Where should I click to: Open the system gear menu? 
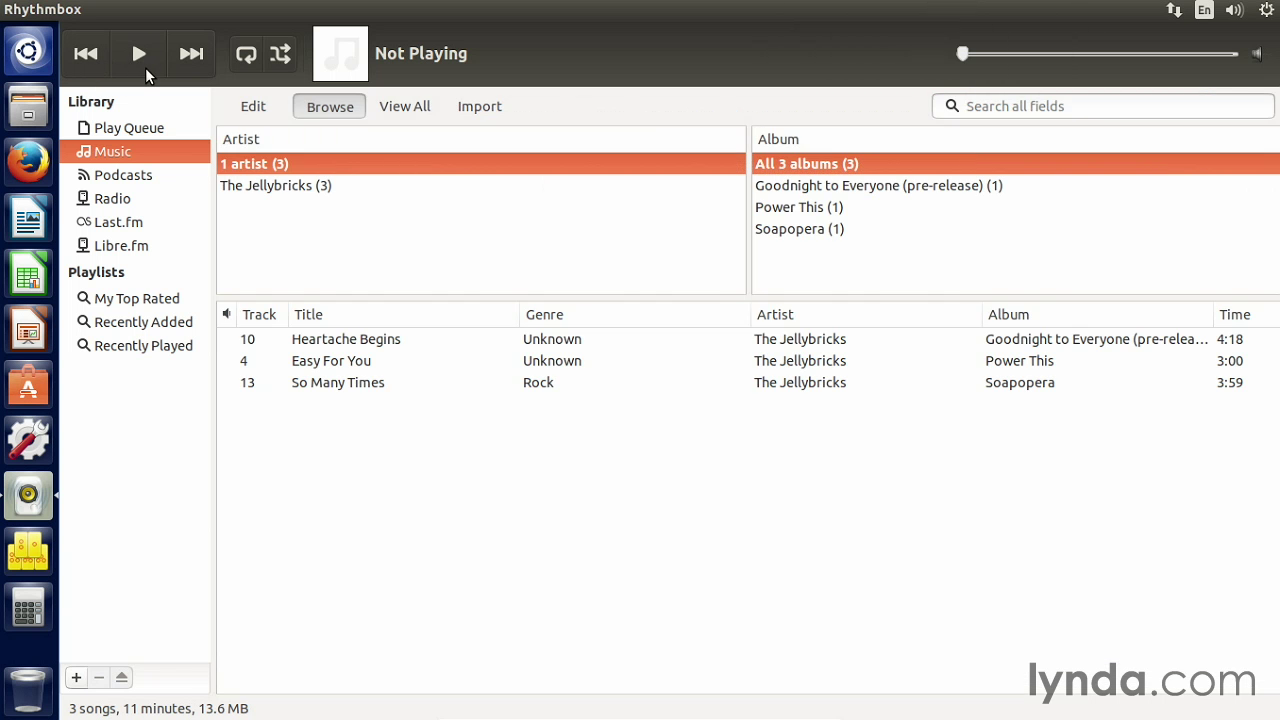pyautogui.click(x=1266, y=10)
